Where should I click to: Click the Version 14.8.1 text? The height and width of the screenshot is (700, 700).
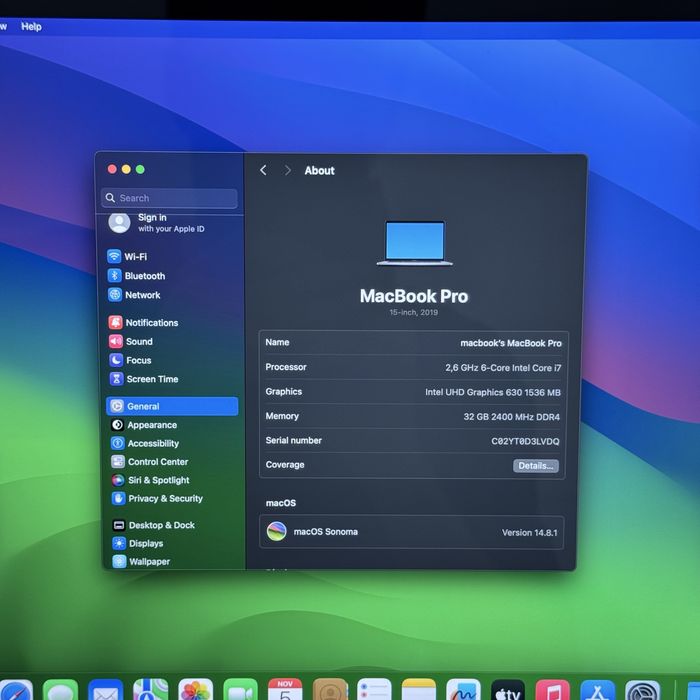(529, 533)
